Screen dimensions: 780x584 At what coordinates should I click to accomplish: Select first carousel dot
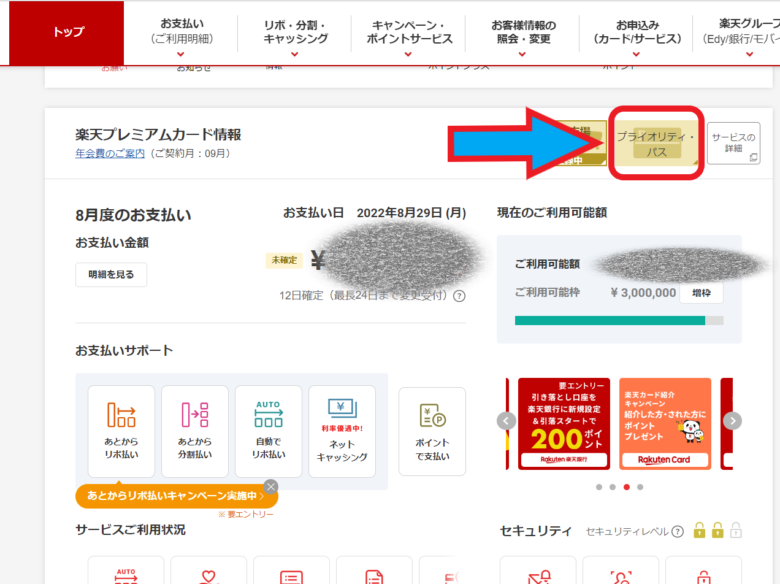(599, 487)
